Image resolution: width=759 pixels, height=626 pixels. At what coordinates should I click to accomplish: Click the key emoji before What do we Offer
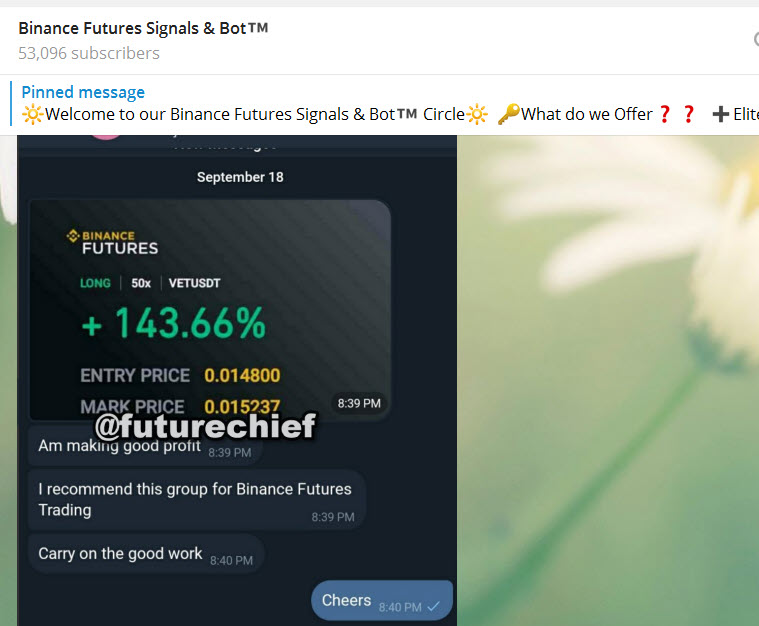click(x=509, y=114)
